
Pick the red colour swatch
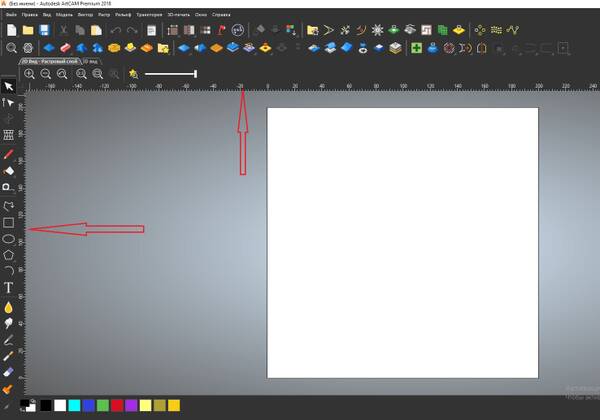(x=117, y=405)
